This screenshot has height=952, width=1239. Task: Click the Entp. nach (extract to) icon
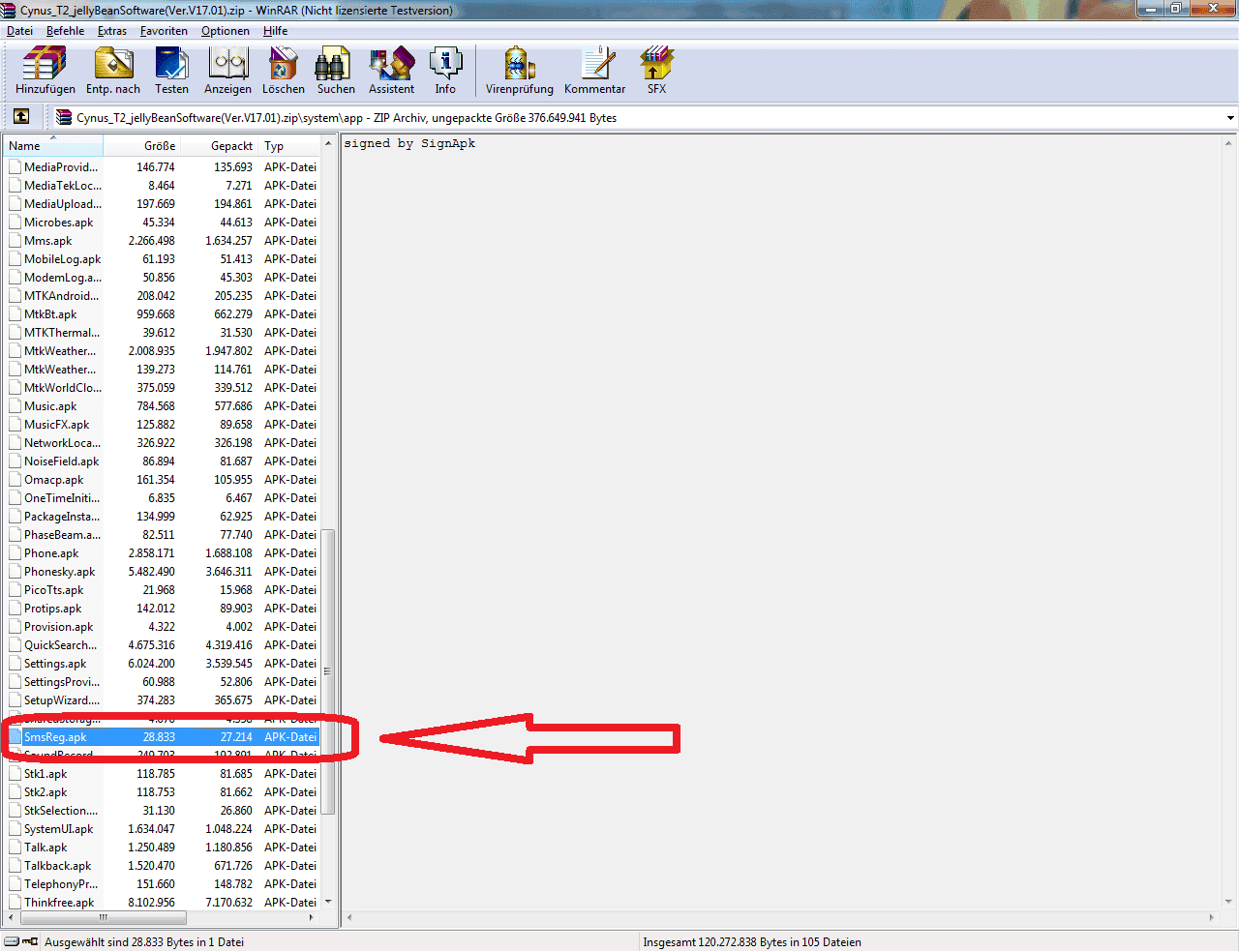click(x=113, y=71)
